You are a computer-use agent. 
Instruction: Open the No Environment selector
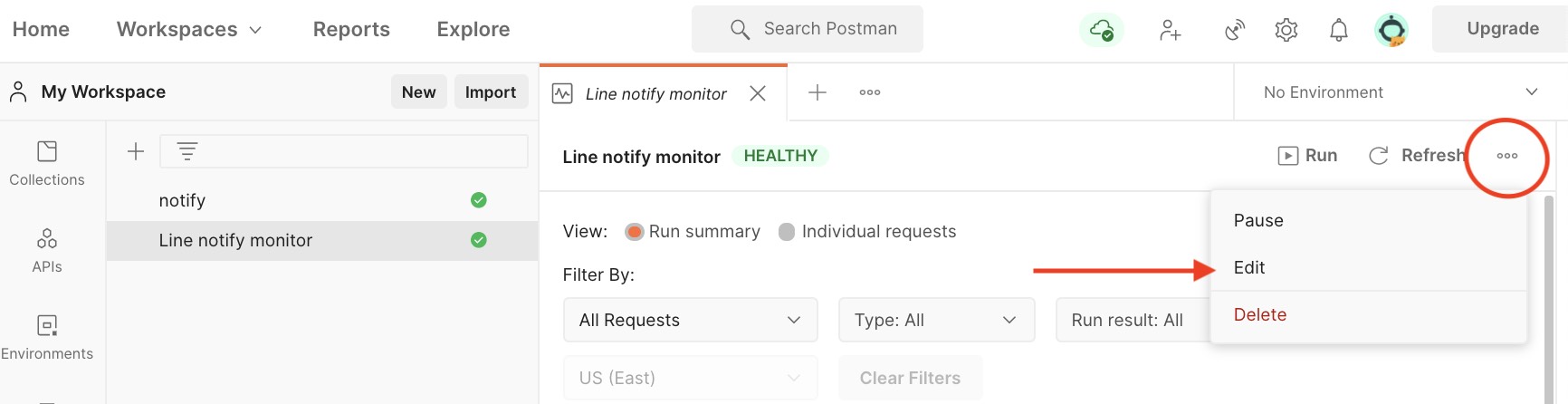(x=1401, y=92)
